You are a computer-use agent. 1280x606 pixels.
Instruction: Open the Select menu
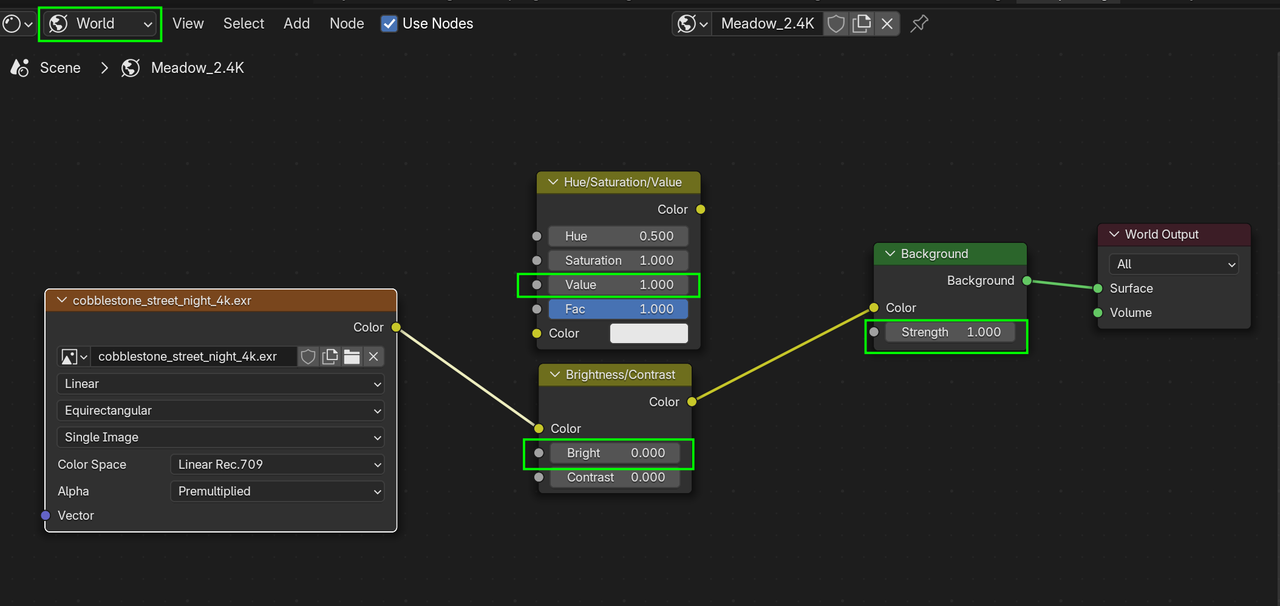click(x=244, y=23)
